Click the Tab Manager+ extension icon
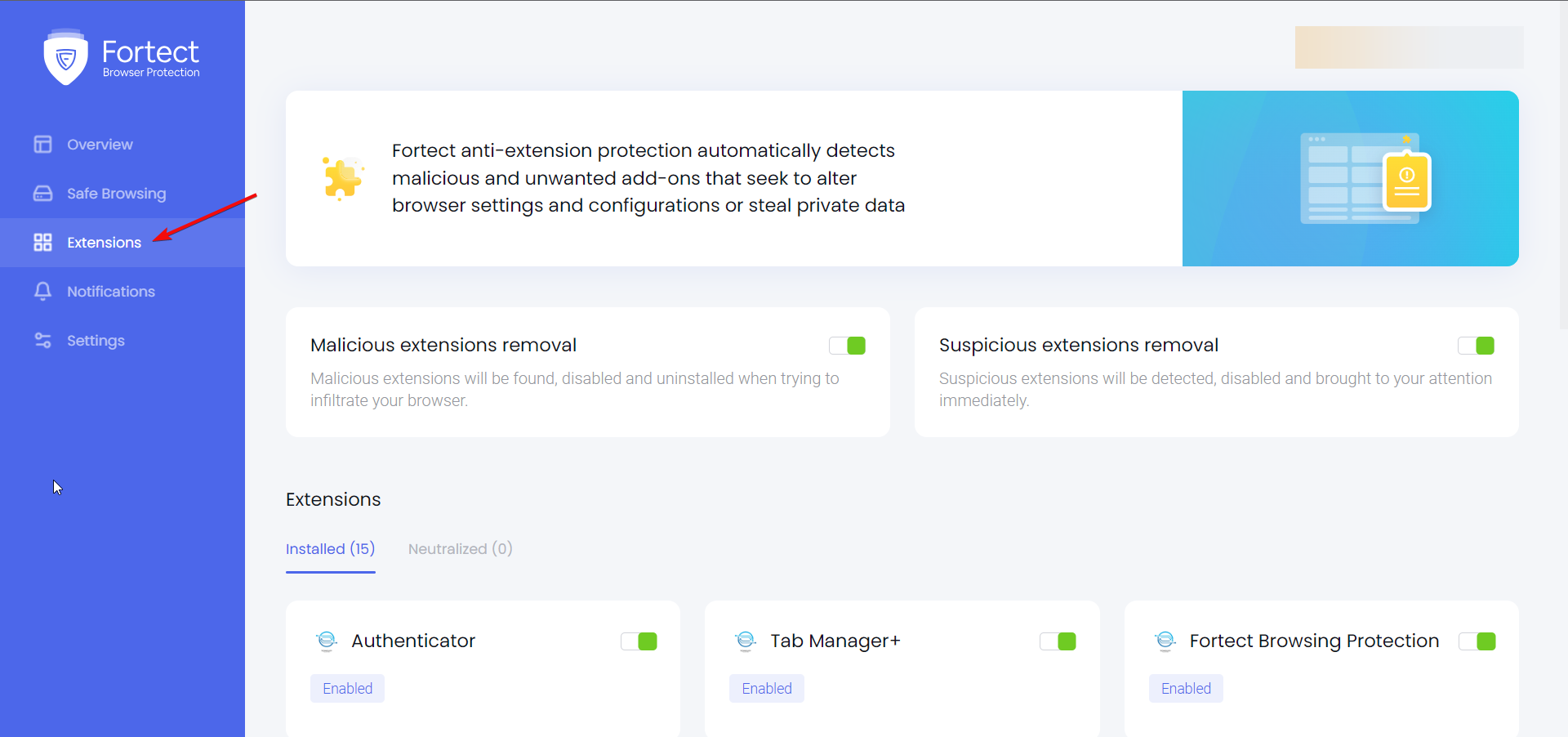Screen dimensions: 1568x737 (x=746, y=641)
